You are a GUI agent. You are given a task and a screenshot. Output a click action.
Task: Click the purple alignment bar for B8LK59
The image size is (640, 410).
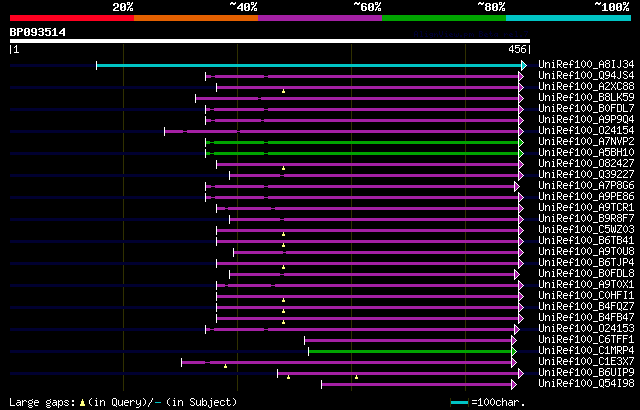pos(357,98)
